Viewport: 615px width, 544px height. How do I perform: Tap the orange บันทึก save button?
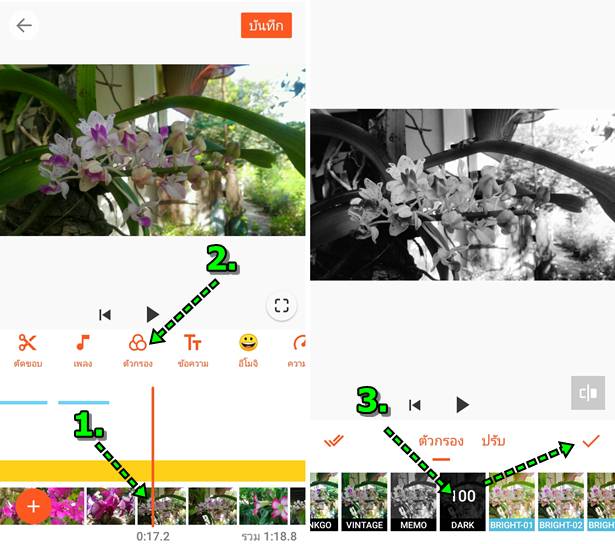(266, 25)
